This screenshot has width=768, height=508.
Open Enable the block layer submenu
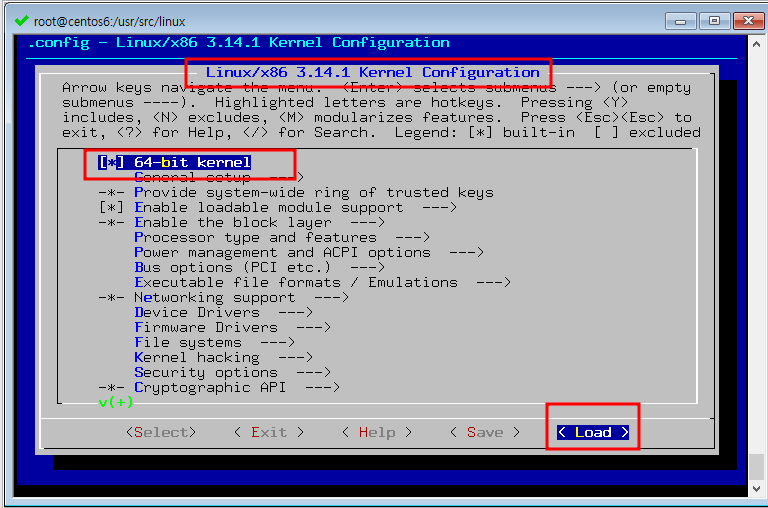pos(260,222)
